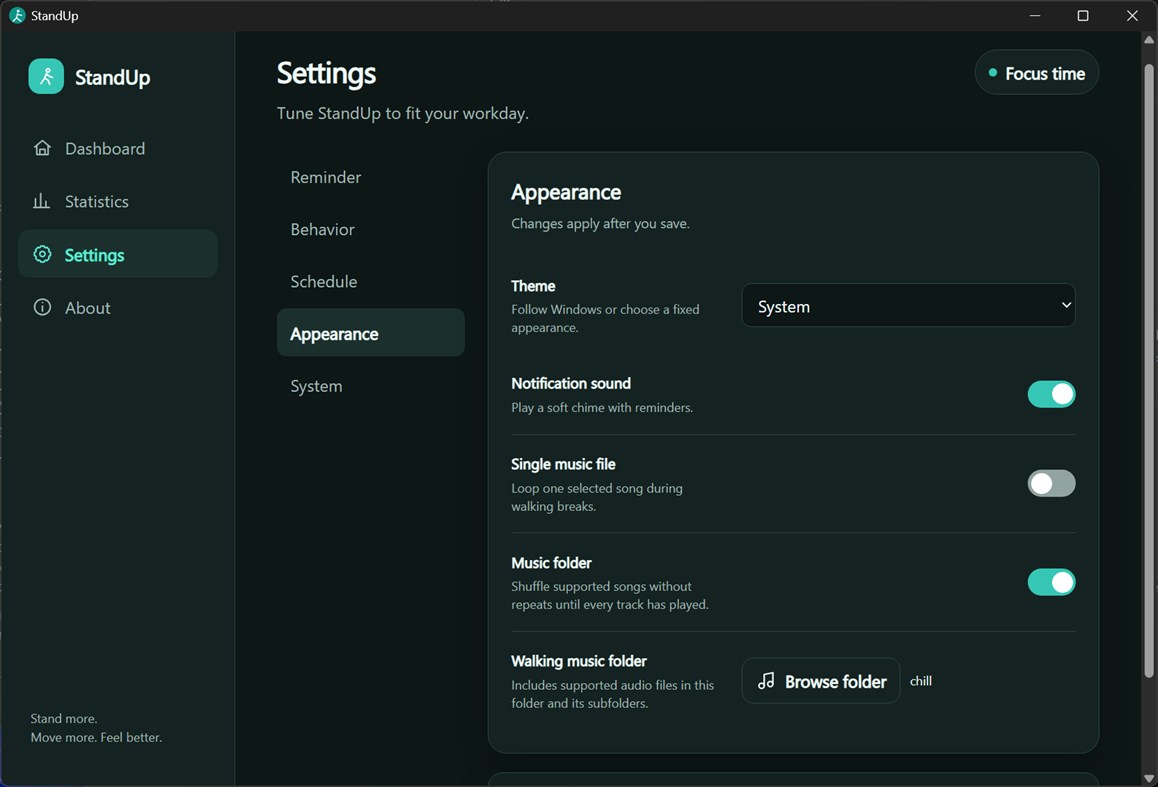1158x787 pixels.
Task: Click the Browse folder button
Action: coord(820,681)
